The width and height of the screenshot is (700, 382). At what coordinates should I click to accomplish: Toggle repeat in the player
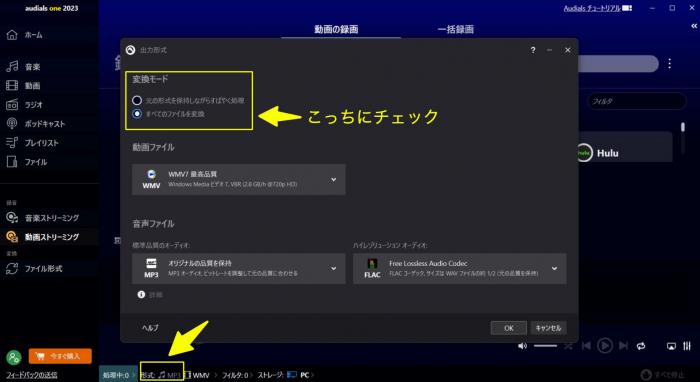pyautogui.click(x=641, y=346)
